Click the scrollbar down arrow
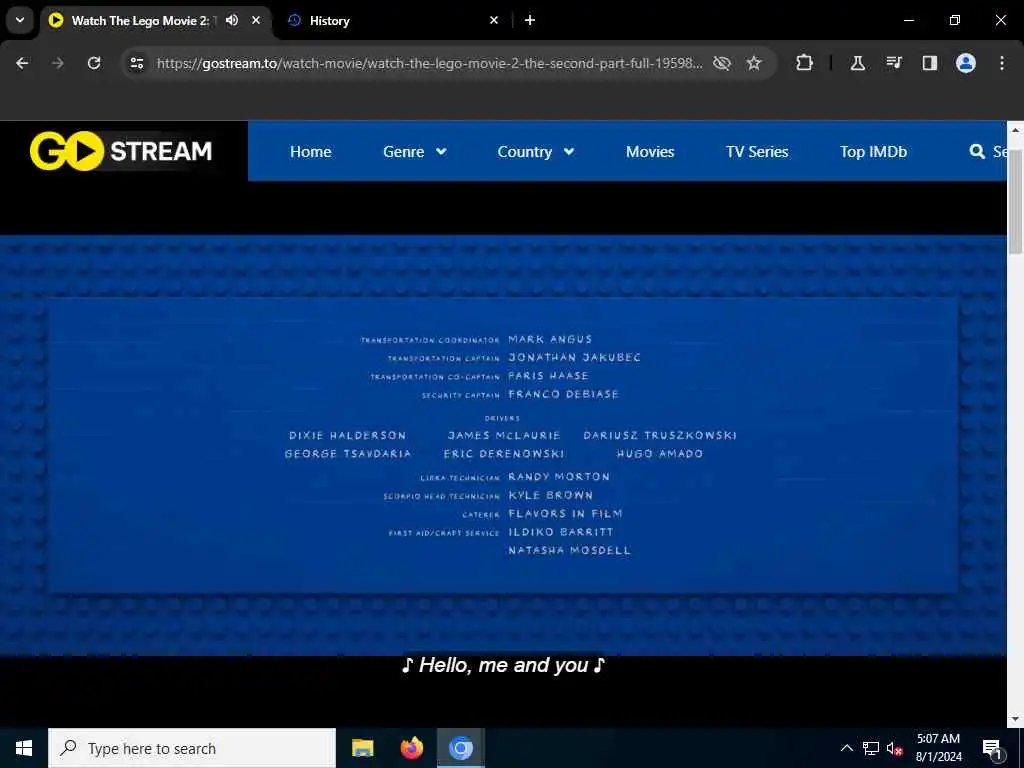 pyautogui.click(x=1015, y=719)
